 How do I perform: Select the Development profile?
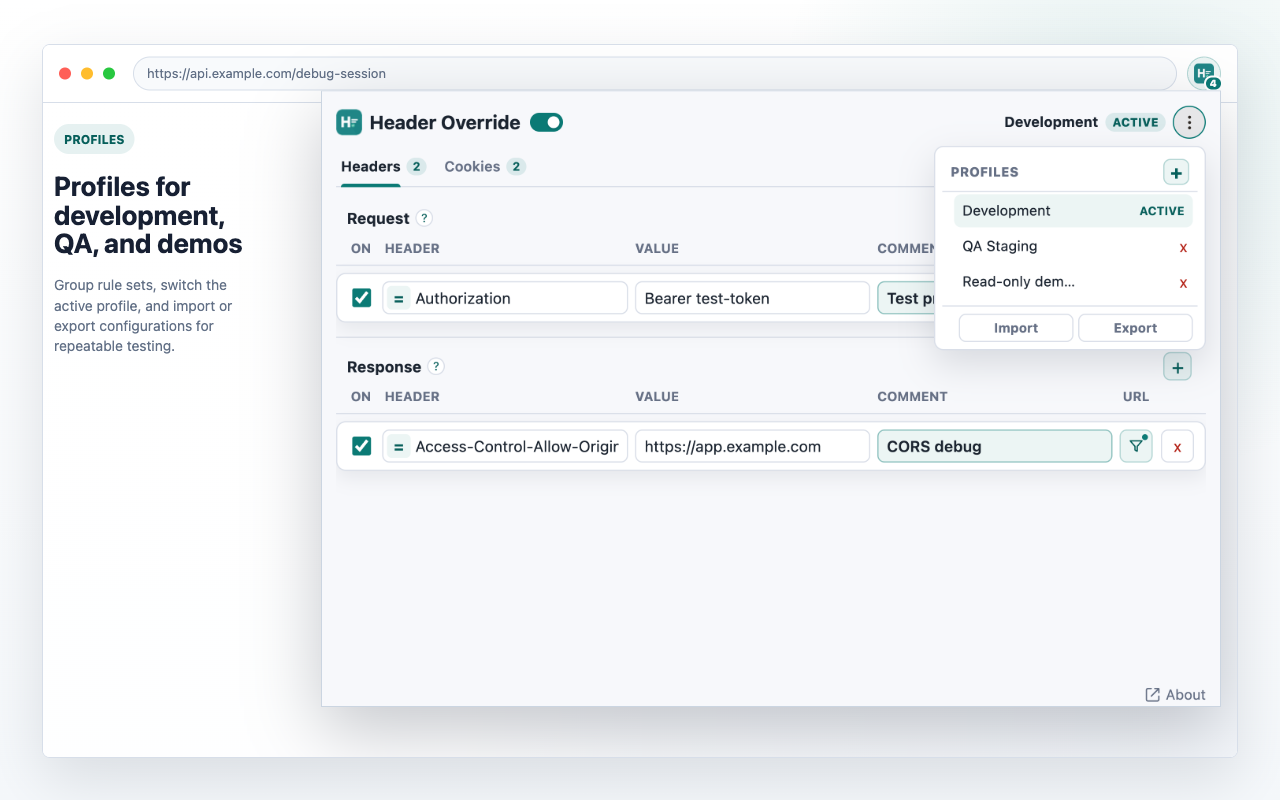pos(1073,211)
